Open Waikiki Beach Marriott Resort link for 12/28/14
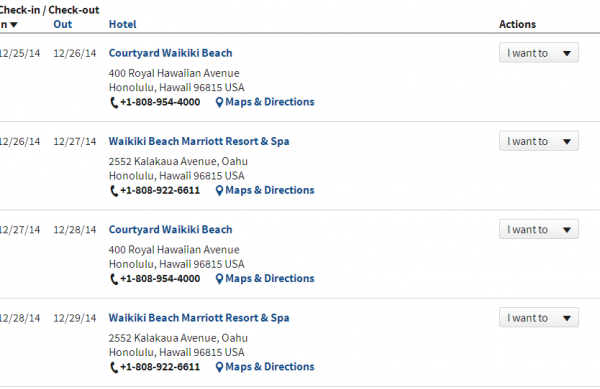Viewport: 600px width, 389px height. pos(199,318)
